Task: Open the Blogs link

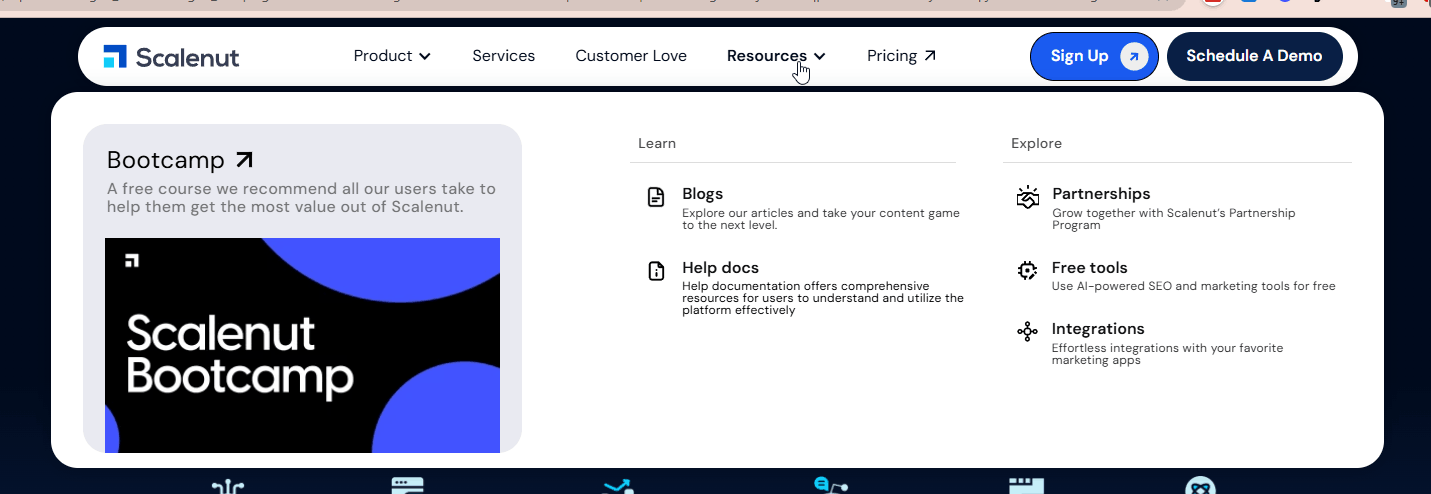Action: 702,194
